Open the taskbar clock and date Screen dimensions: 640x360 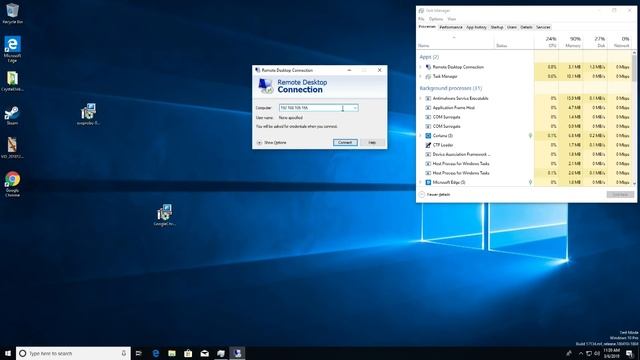[x=611, y=353]
